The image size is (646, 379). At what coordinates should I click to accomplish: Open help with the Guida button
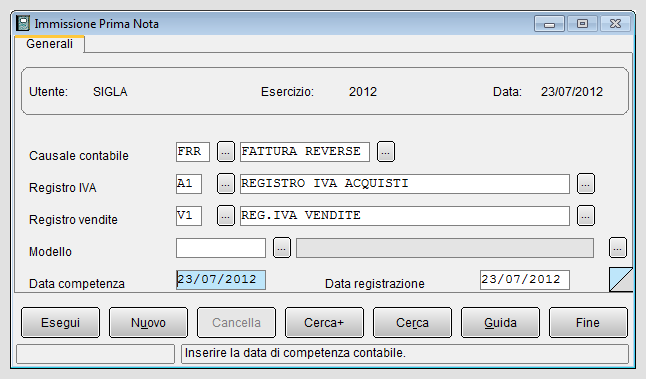pos(500,323)
